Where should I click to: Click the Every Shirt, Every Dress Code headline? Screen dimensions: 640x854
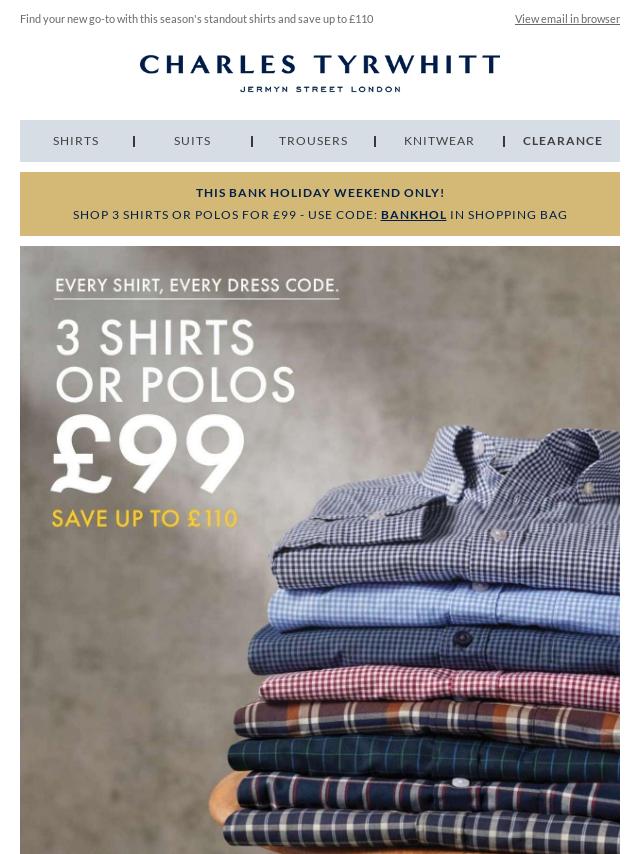click(197, 285)
